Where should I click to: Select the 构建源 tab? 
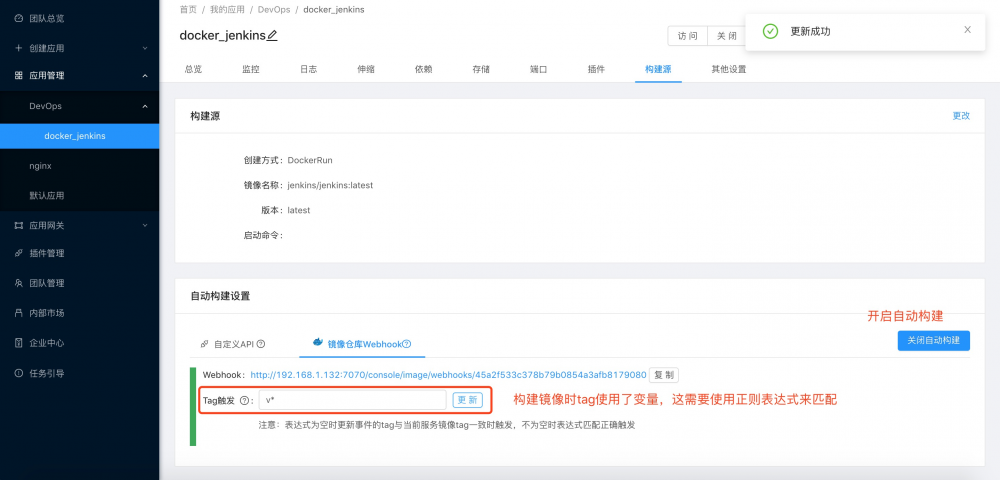pos(658,69)
